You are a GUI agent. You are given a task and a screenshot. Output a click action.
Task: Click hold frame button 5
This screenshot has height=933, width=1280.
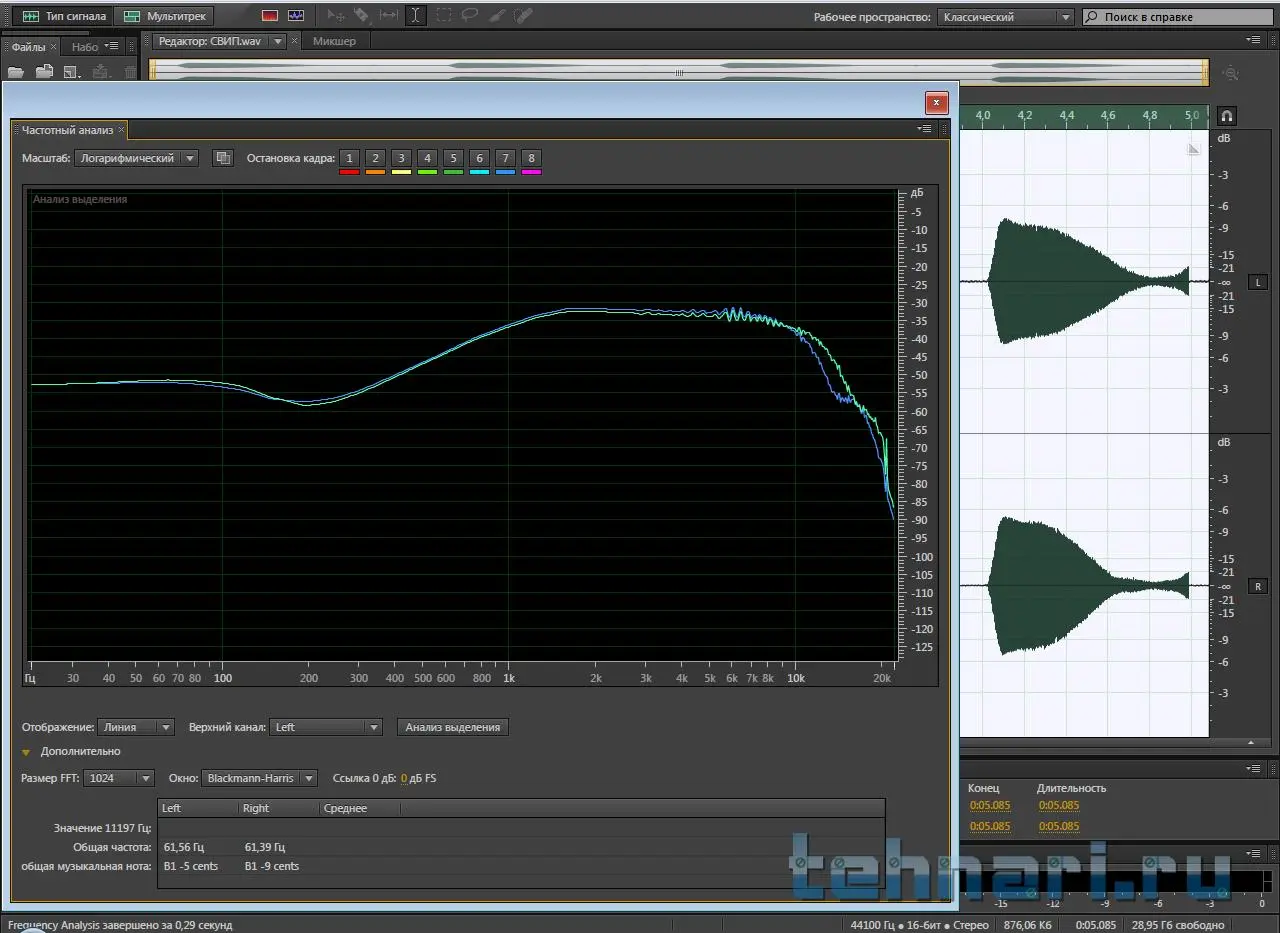pyautogui.click(x=453, y=158)
